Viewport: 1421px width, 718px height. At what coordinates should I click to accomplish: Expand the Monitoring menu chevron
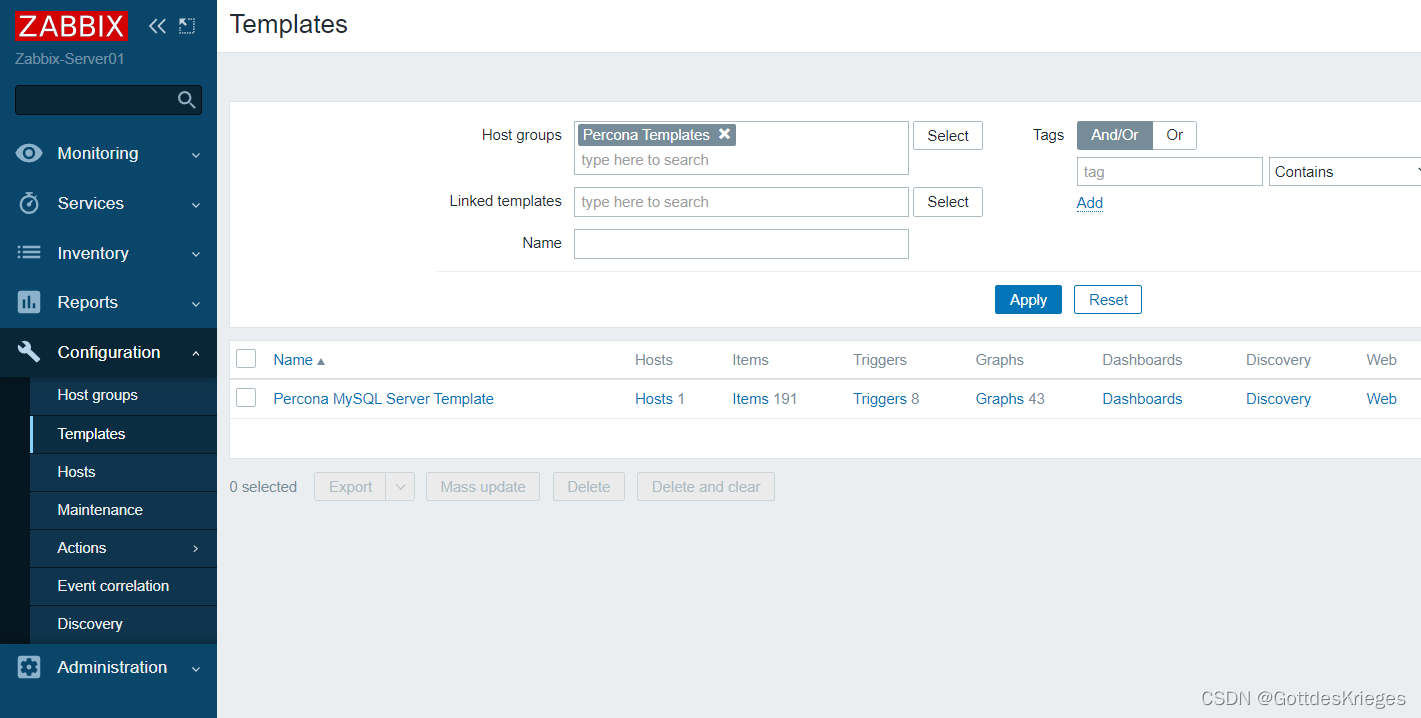point(196,155)
